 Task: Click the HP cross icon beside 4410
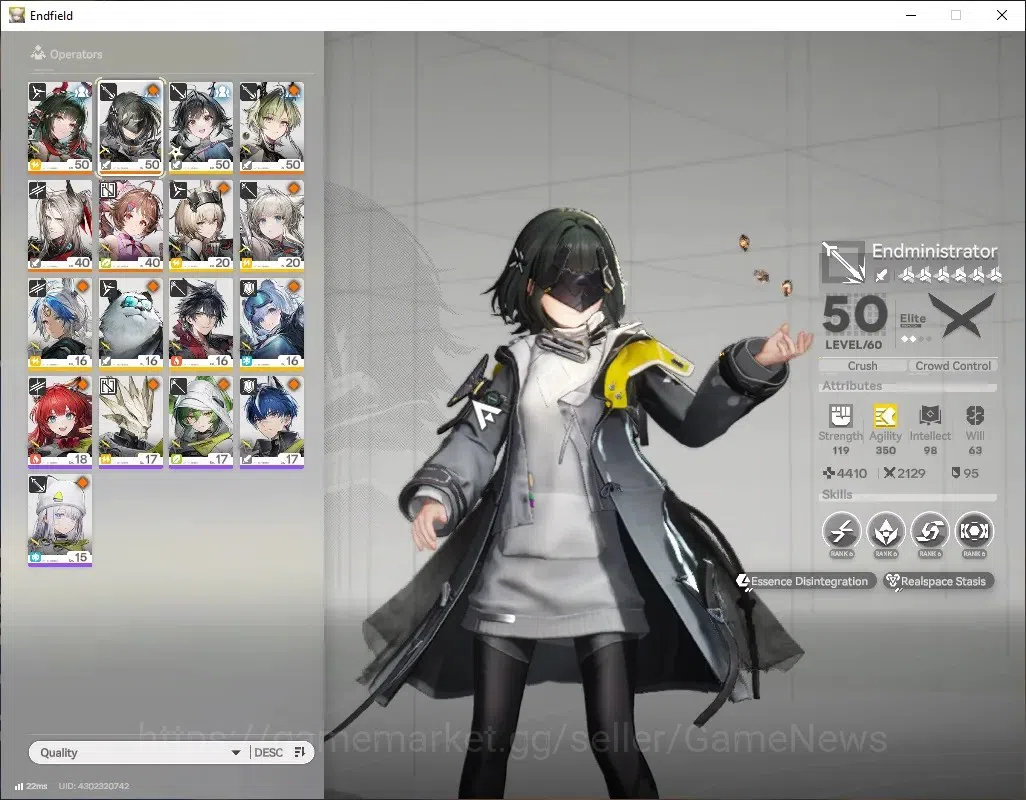point(828,473)
